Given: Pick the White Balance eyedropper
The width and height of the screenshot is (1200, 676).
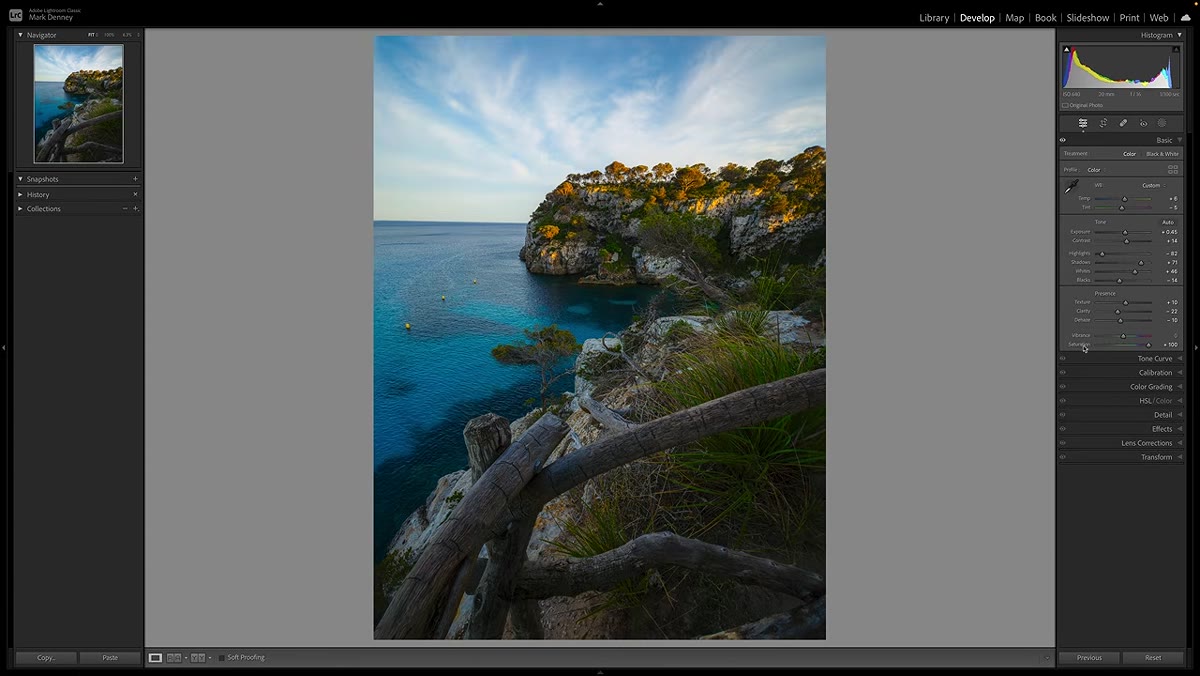Looking at the screenshot, I should tap(1071, 186).
